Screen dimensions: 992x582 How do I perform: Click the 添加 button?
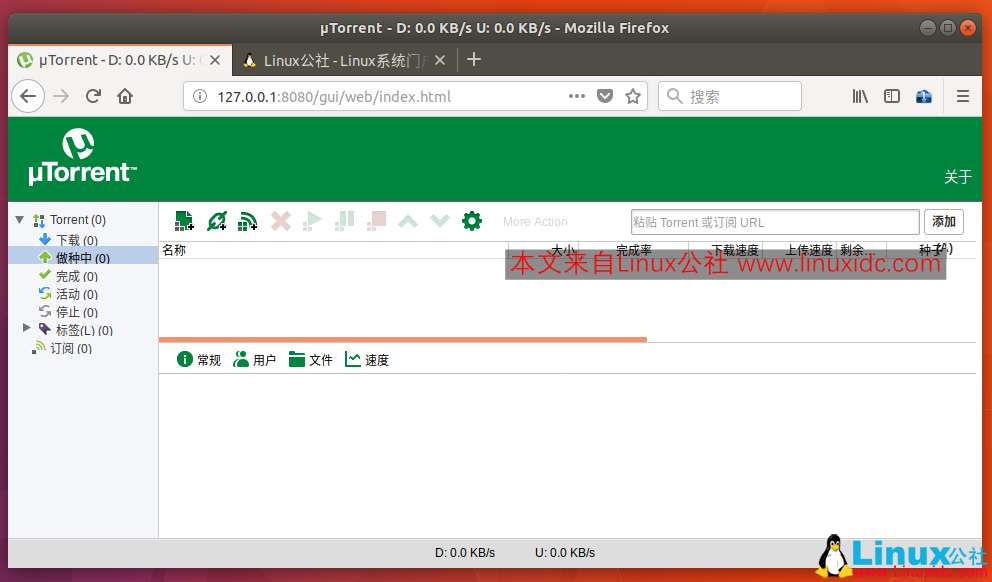coord(944,221)
